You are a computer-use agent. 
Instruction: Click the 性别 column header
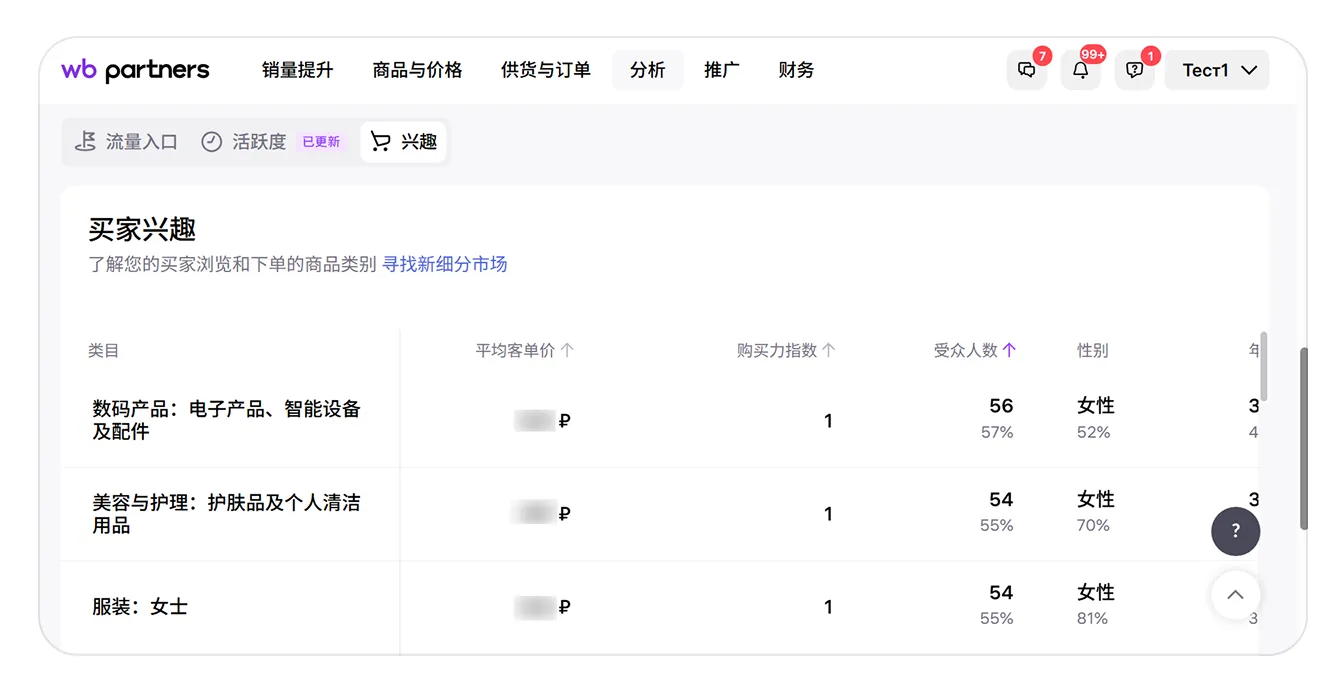1093,350
